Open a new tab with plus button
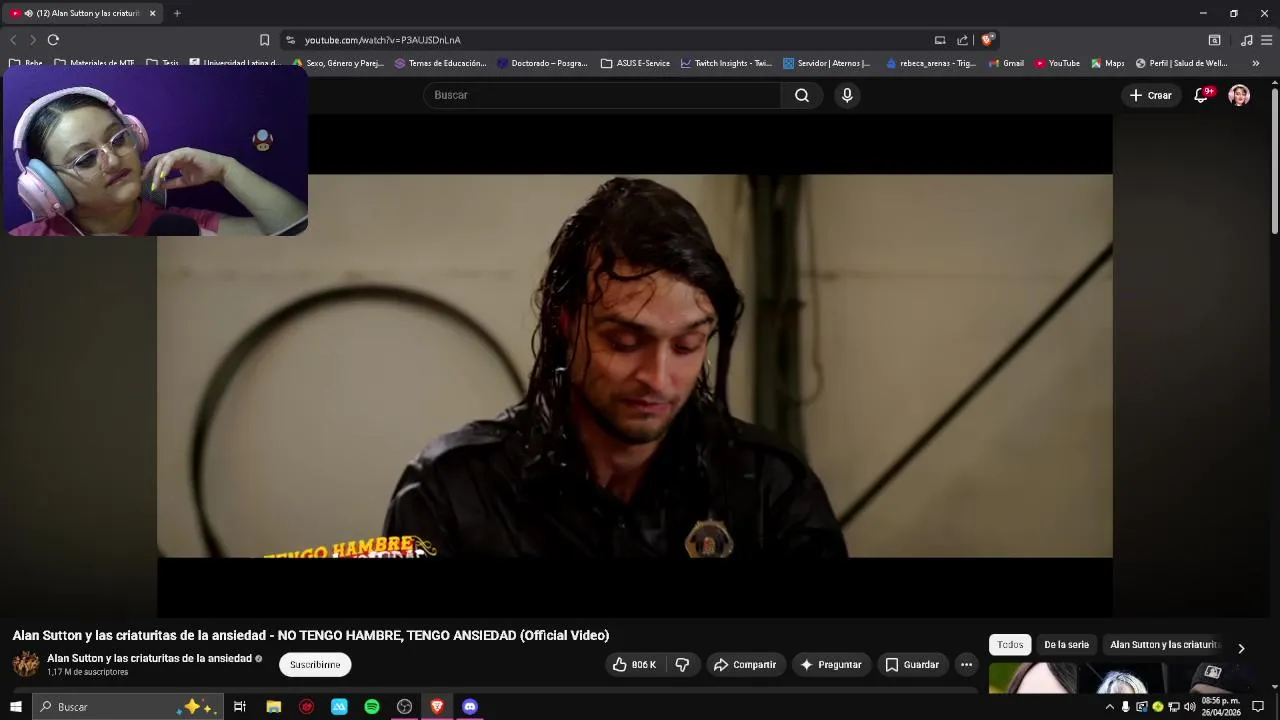This screenshot has height=720, width=1280. (177, 13)
